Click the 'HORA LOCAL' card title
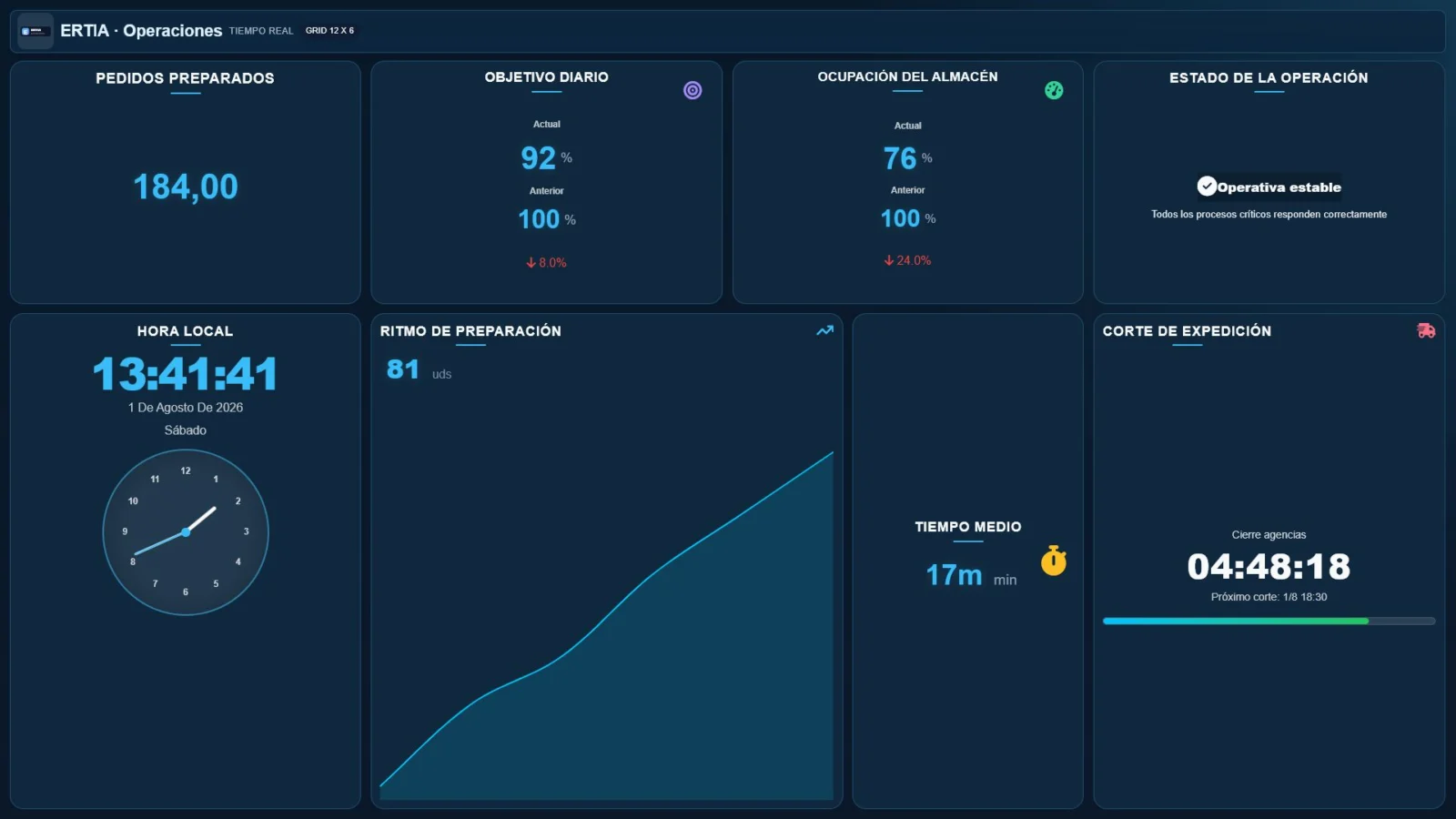Viewport: 1456px width, 819px height. coord(185,331)
